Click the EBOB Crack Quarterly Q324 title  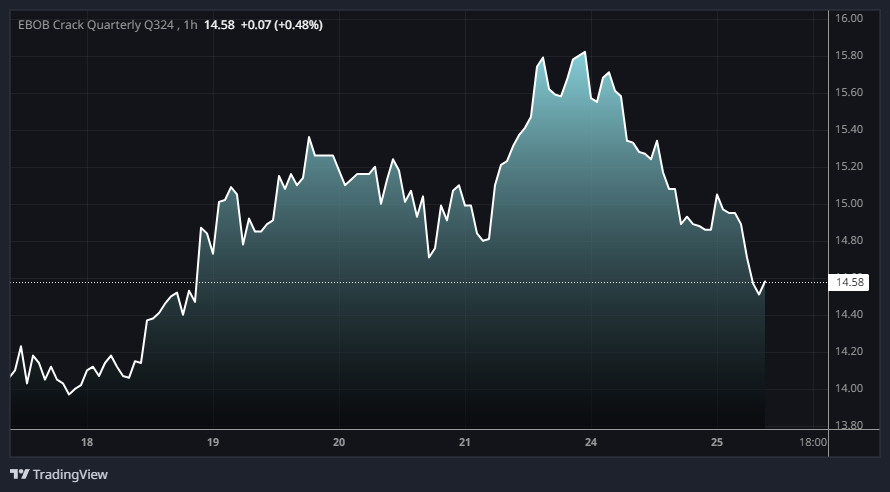[x=94, y=24]
